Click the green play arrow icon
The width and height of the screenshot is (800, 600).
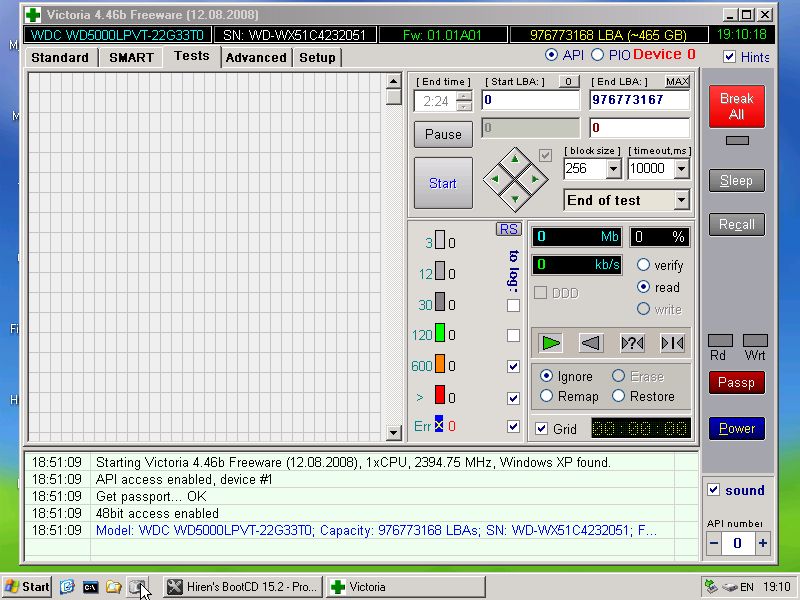[551, 343]
